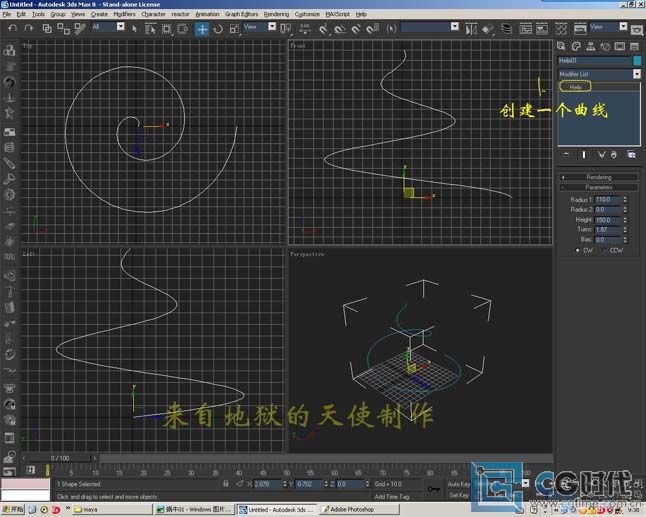Toggle Window/Crossing selection mode icon

183,29
